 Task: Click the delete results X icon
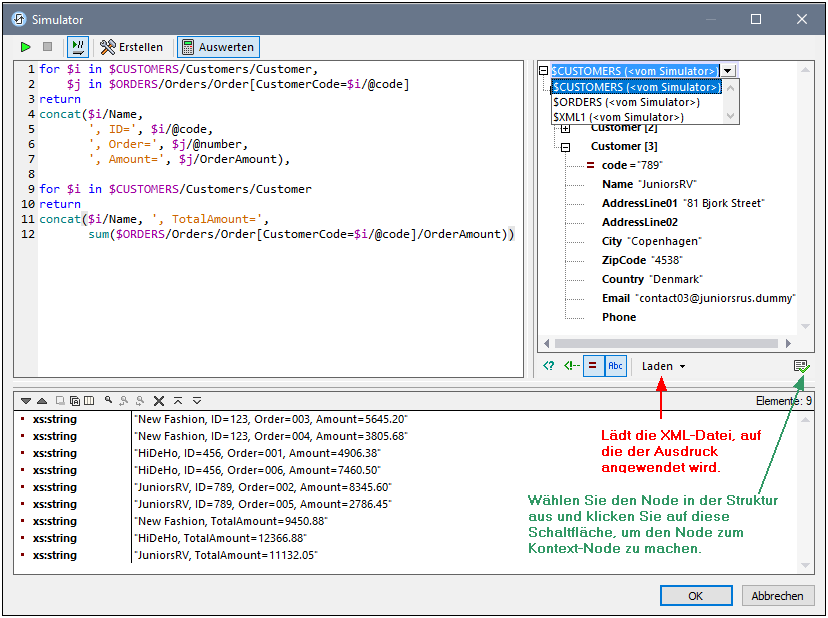coord(158,400)
